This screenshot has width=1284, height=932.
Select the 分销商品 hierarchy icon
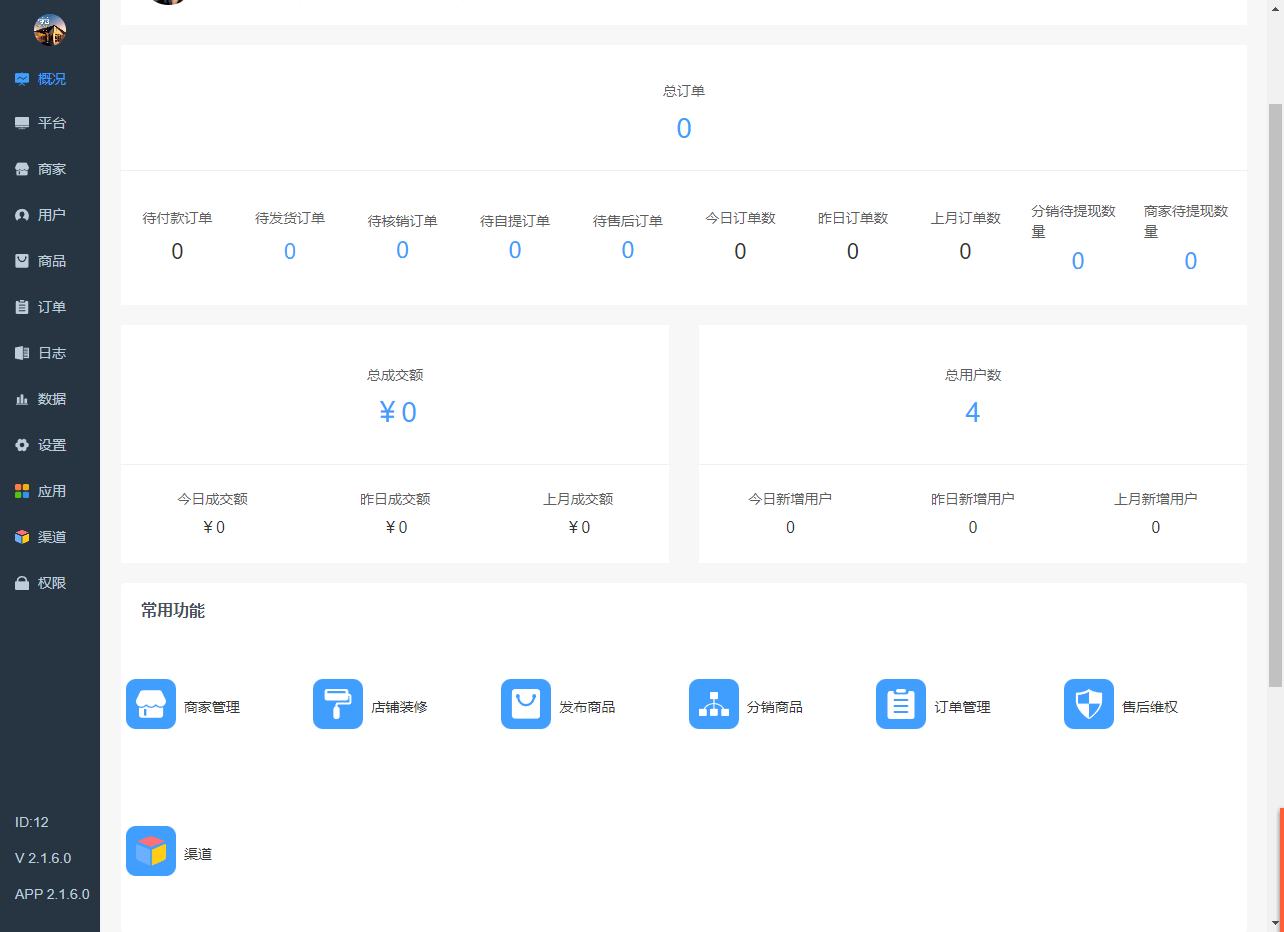(x=714, y=704)
